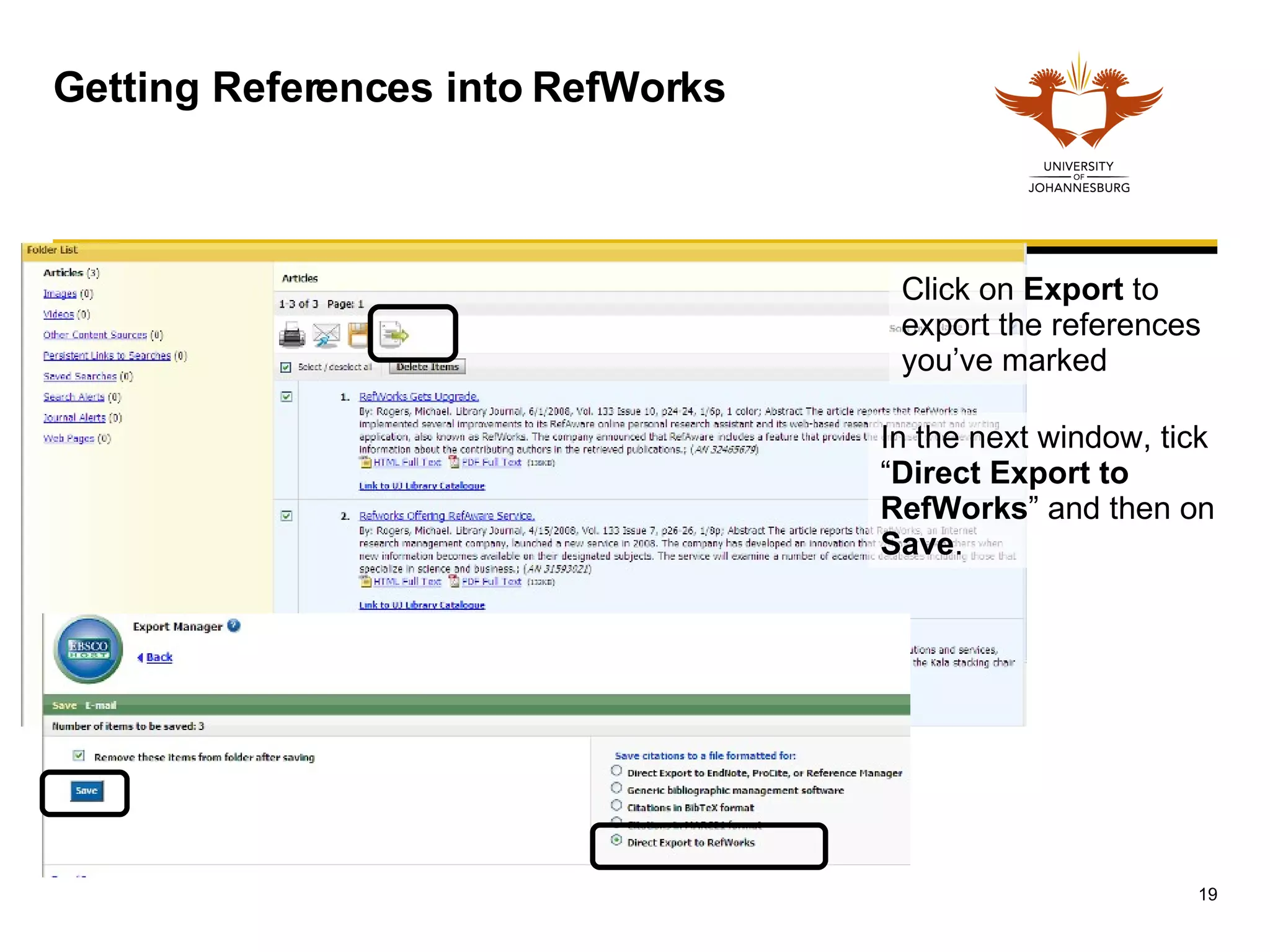Select Articles (3) in Folder List
Image resolution: width=1270 pixels, height=952 pixels.
[x=71, y=273]
